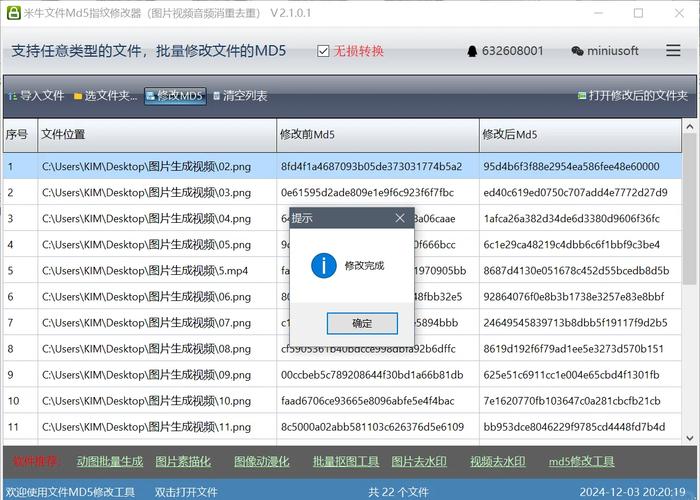Toggle the 无损转换 checkbox
Image resolution: width=700 pixels, height=500 pixels.
(x=323, y=51)
